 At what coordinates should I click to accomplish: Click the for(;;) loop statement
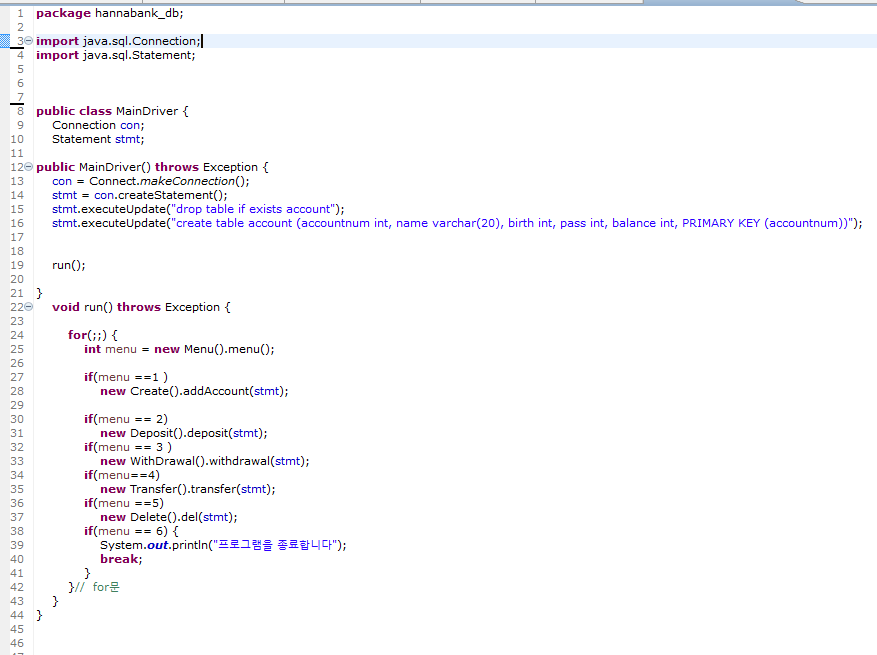(x=93, y=335)
